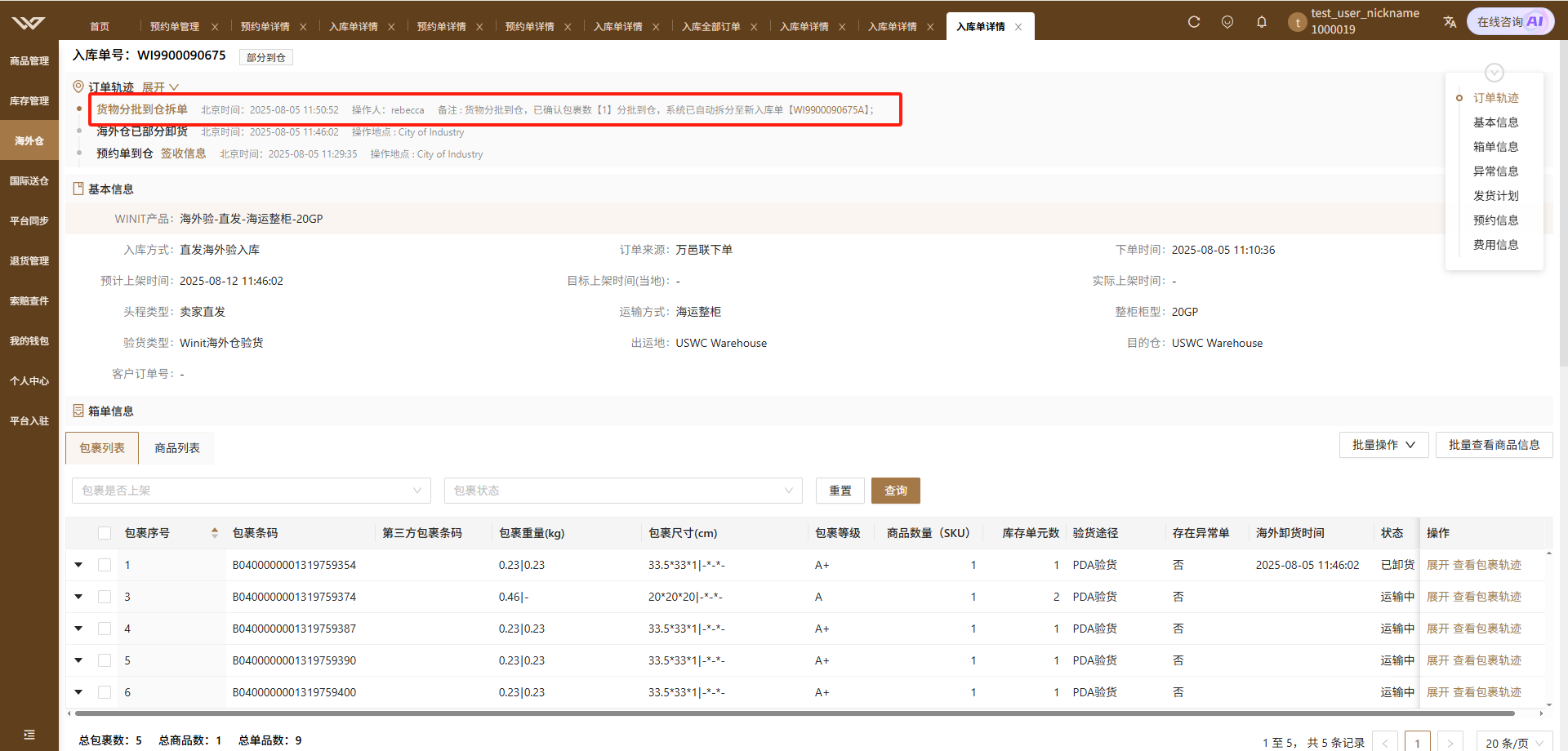Open 海外仓 in the sidebar
The image size is (1568, 751).
pyautogui.click(x=29, y=141)
